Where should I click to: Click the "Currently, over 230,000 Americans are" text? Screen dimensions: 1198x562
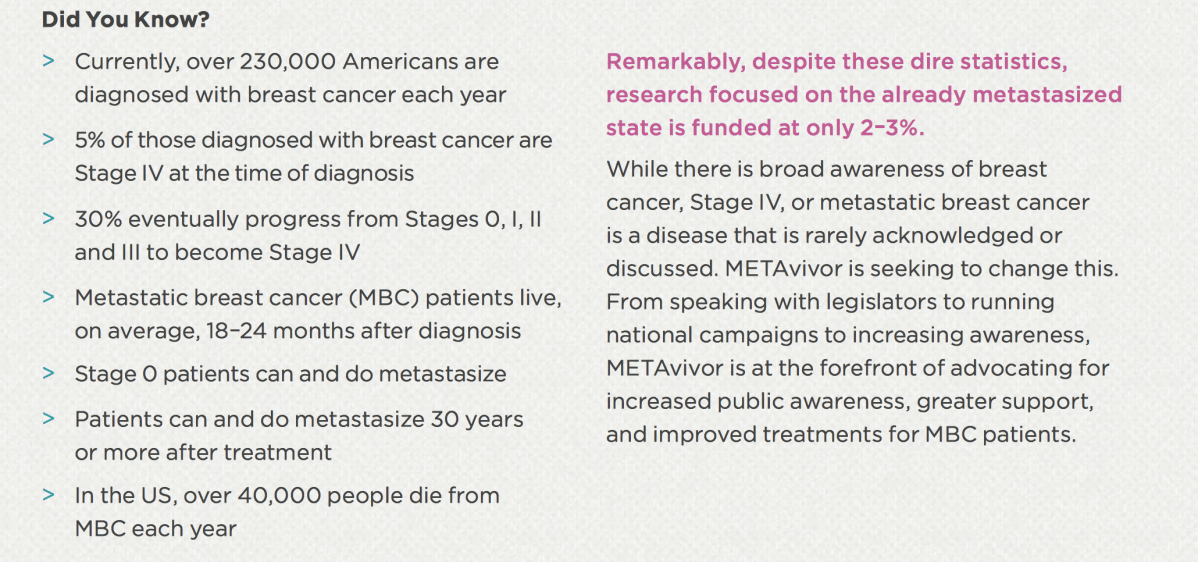point(286,62)
